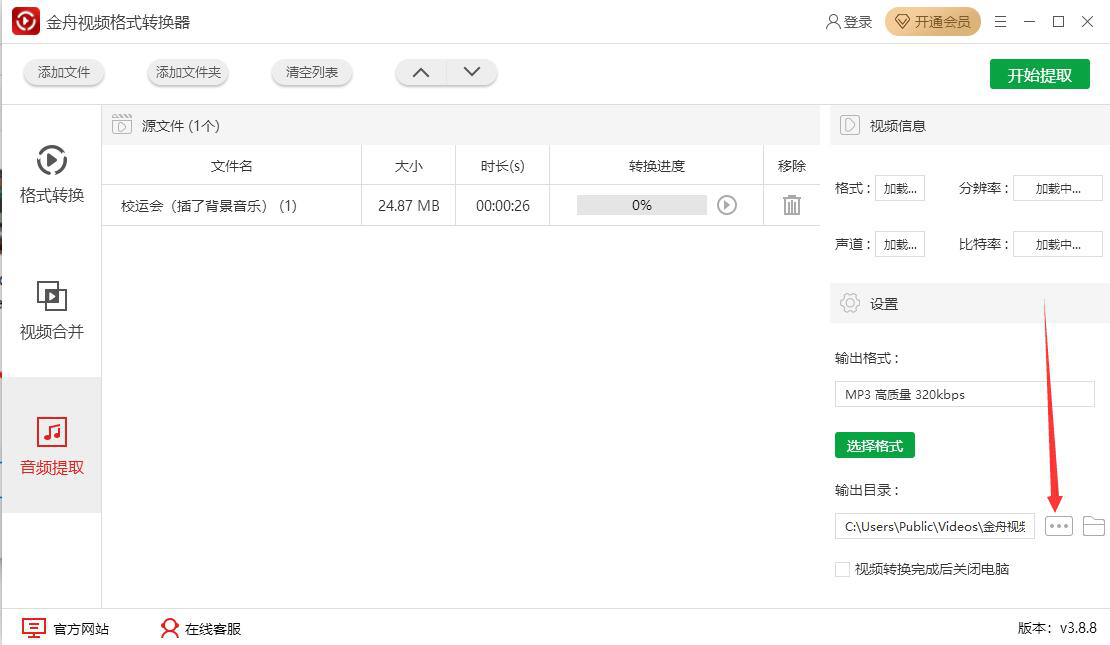This screenshot has height=645, width=1110.
Task: Open the 登录 user login
Action: click(x=849, y=22)
